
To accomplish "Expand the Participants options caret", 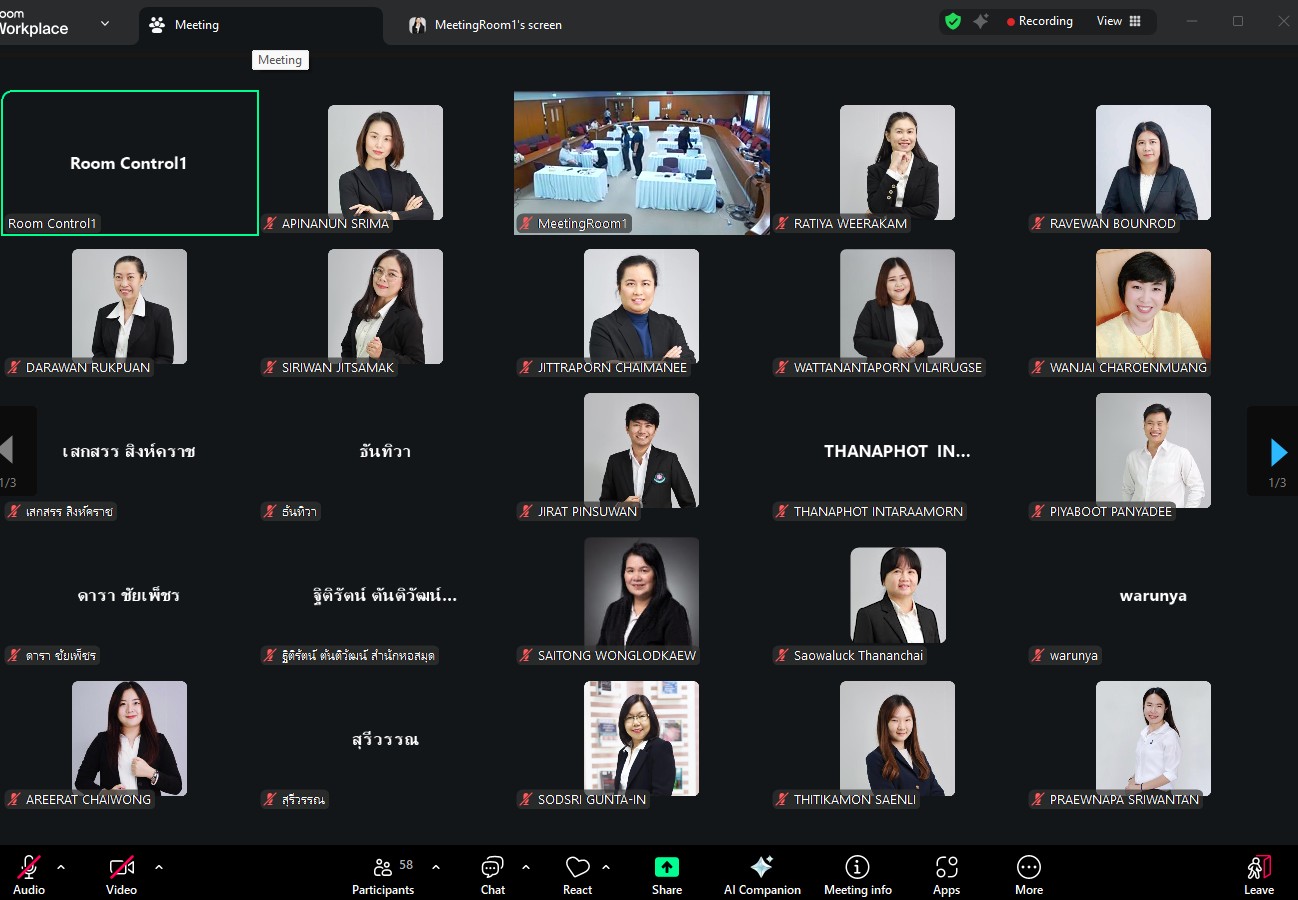I will click(436, 867).
